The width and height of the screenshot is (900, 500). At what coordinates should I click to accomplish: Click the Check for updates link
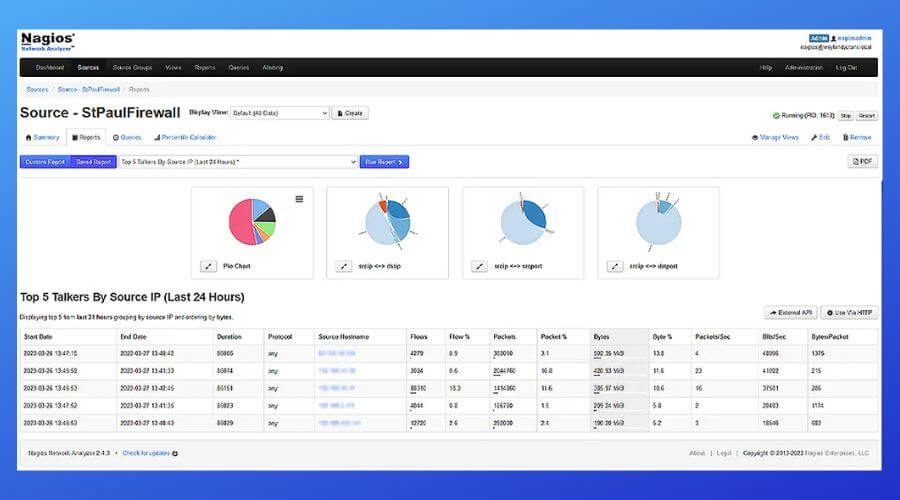146,454
